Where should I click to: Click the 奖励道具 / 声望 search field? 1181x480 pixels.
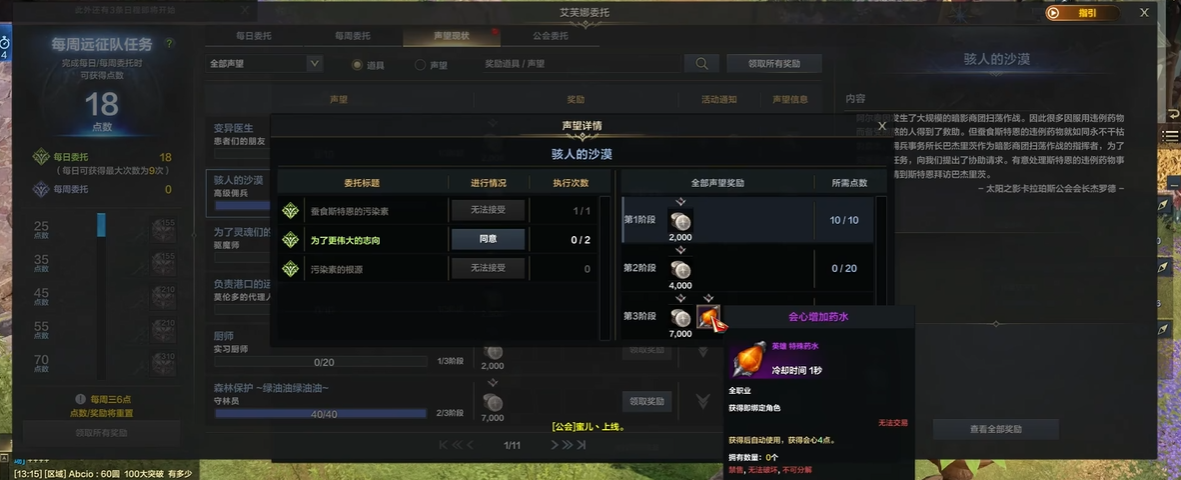click(580, 64)
